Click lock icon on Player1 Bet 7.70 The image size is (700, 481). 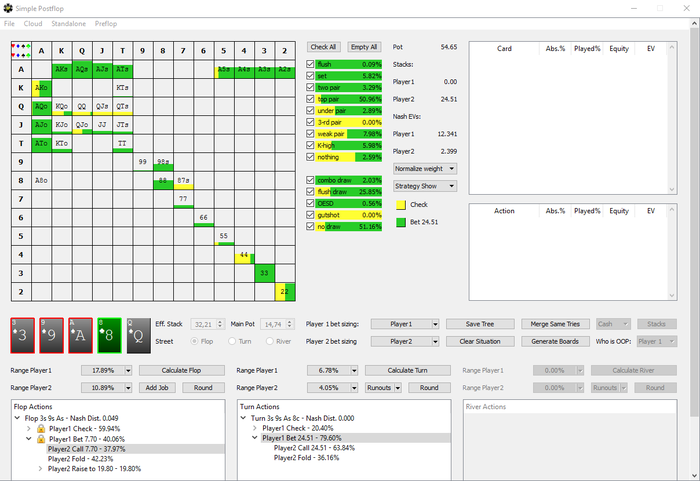click(x=41, y=439)
